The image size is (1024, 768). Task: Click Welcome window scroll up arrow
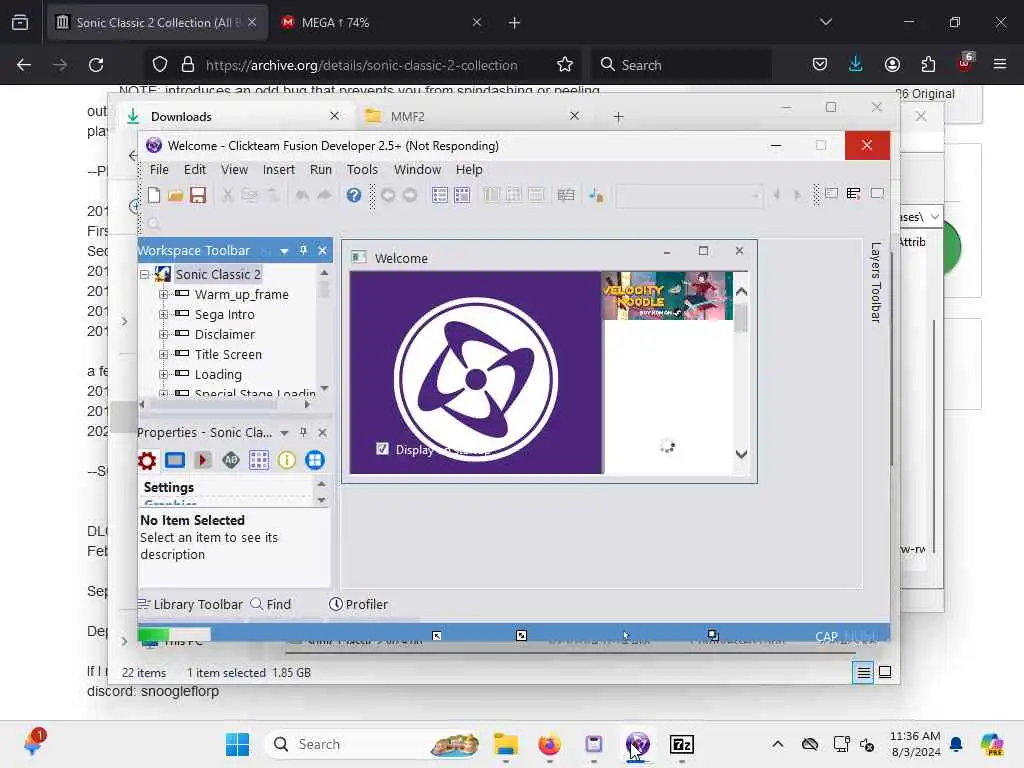[741, 292]
